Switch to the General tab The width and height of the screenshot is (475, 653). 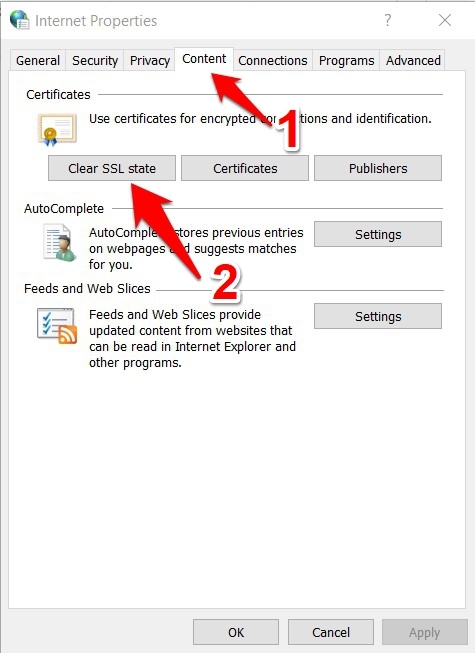[x=38, y=60]
